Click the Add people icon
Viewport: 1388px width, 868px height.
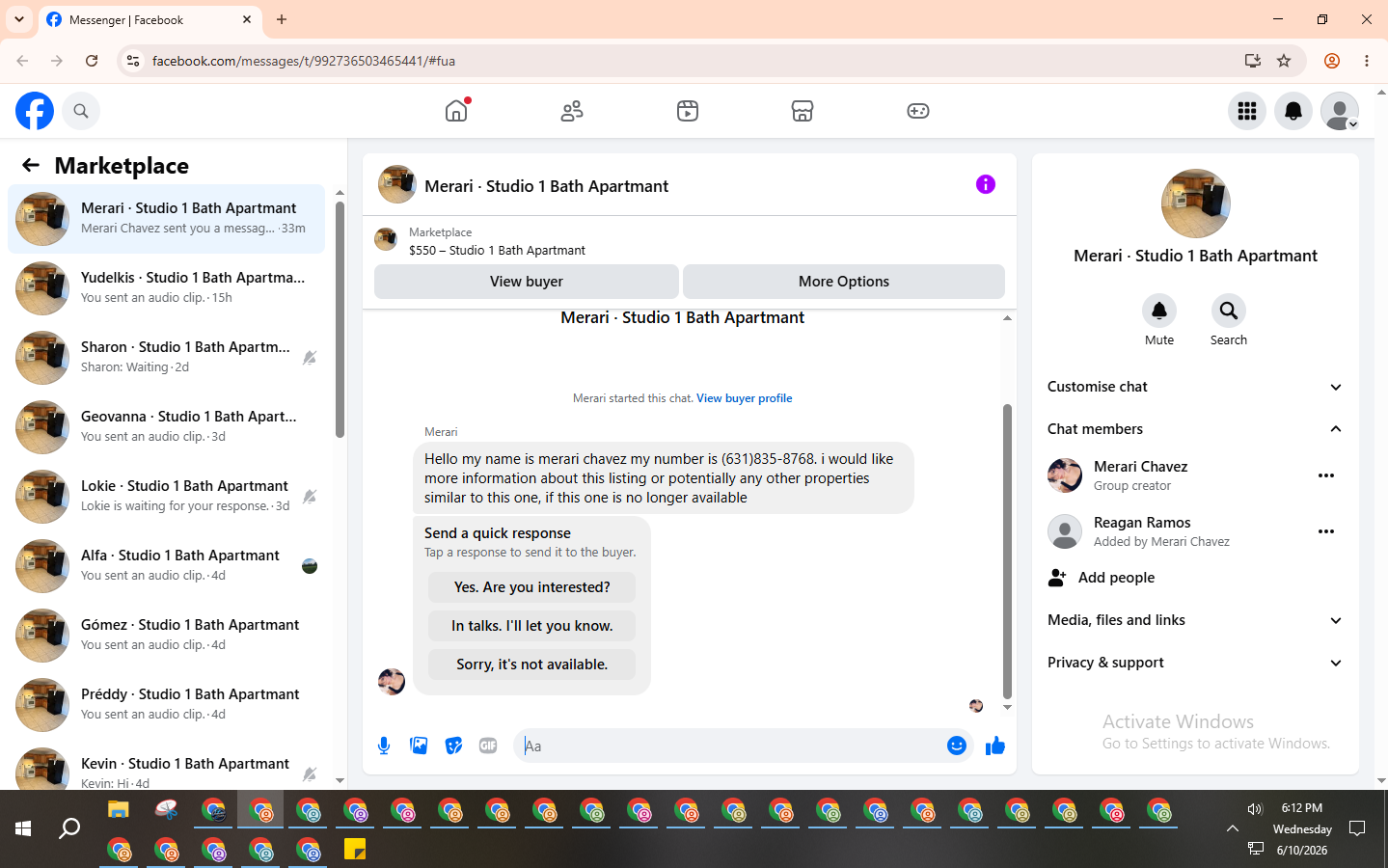point(1057,578)
